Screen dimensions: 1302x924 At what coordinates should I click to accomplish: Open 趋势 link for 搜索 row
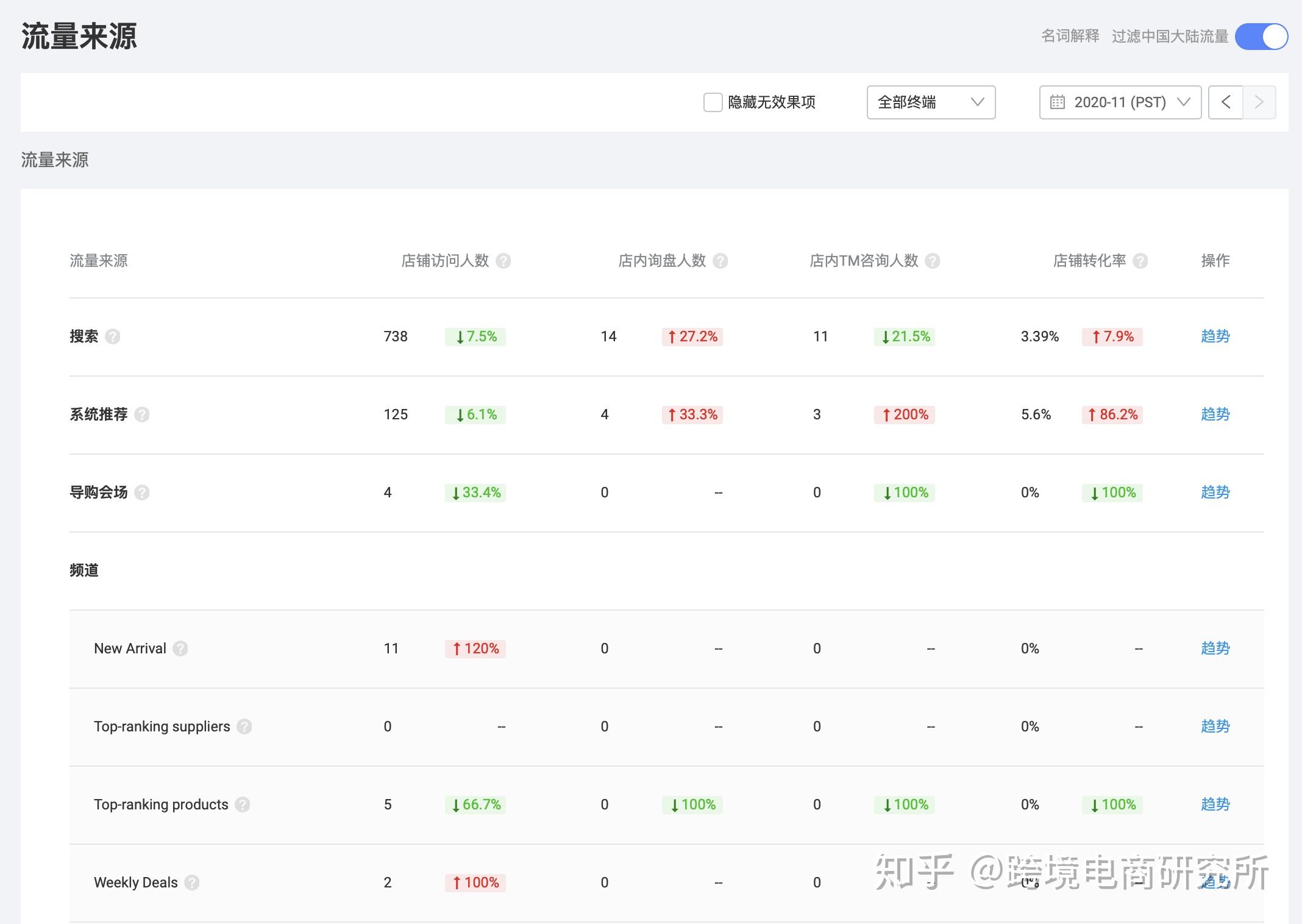point(1215,336)
